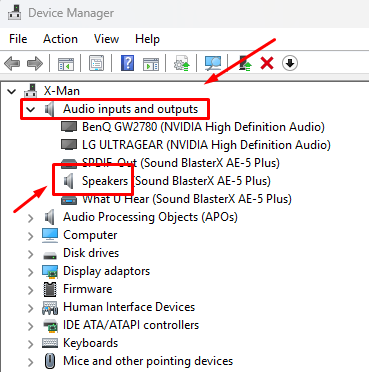The width and height of the screenshot is (369, 372).
Task: Click icon beside Human Interface Devices
Action: coord(50,308)
